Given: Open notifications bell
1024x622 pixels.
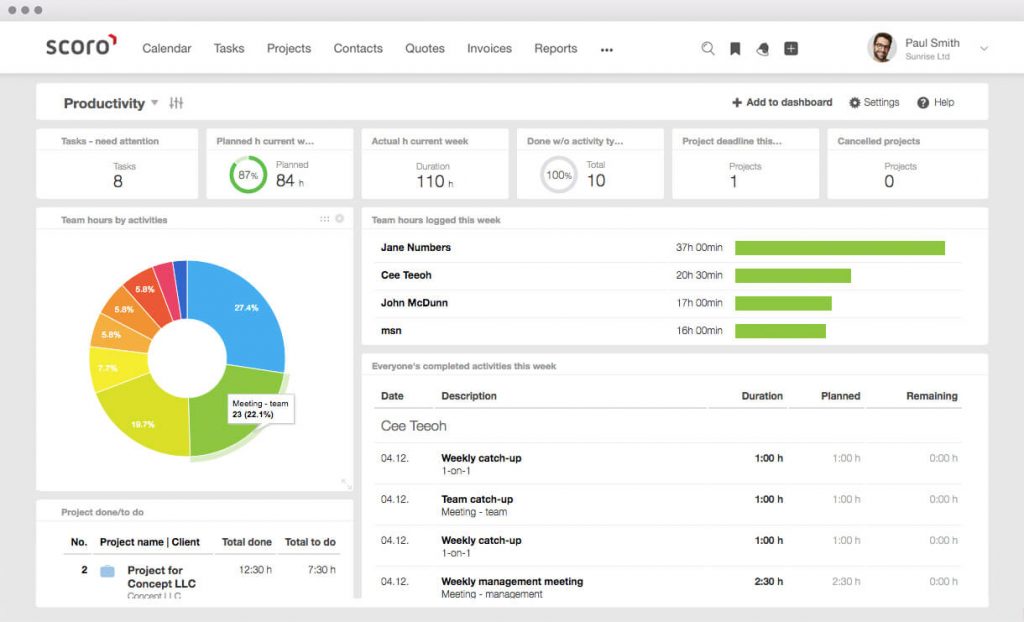Looking at the screenshot, I should (x=762, y=48).
